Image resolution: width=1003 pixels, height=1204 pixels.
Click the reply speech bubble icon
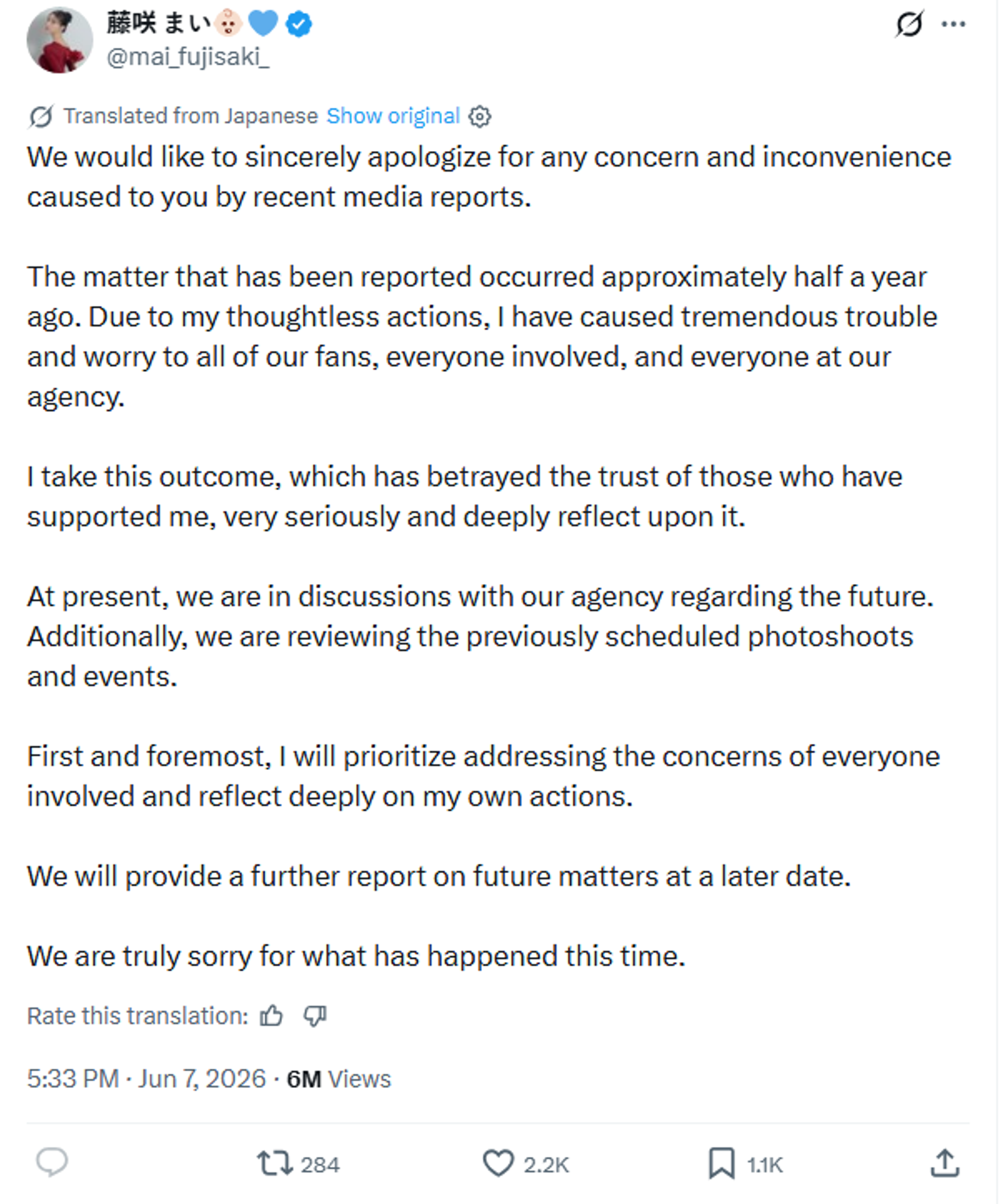[x=52, y=1163]
